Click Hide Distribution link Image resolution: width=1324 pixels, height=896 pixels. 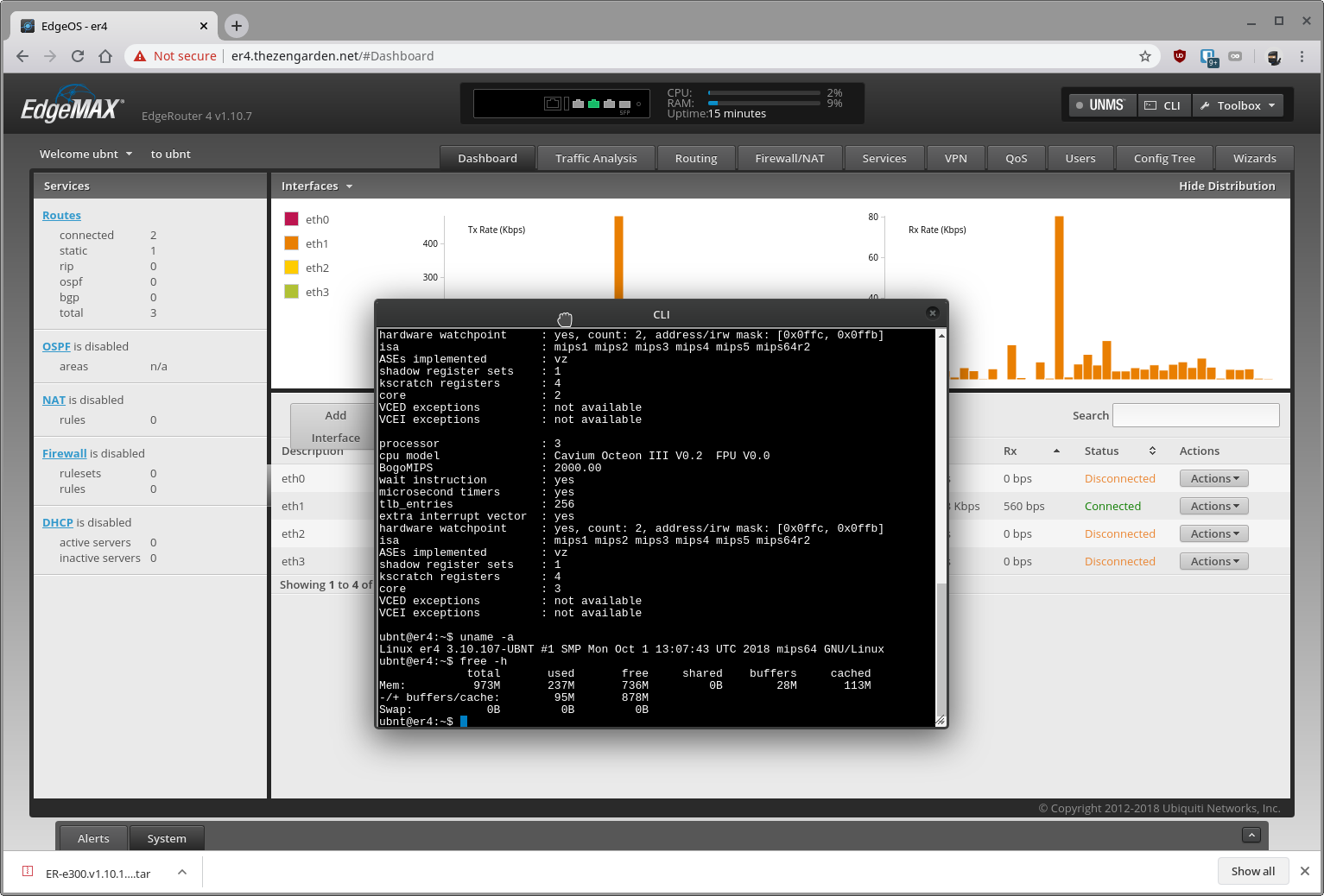[x=1226, y=186]
